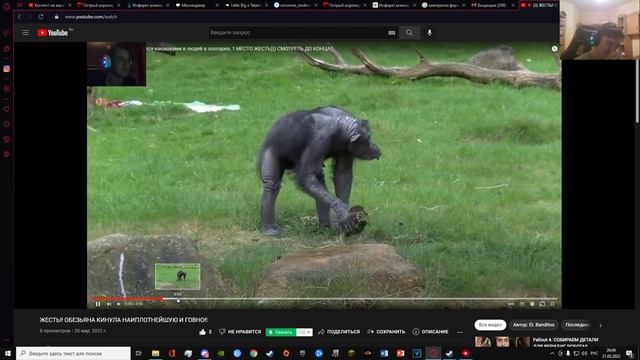Viewport: 640px width, 360px height.
Task: Click СОХРАНИТЬ to save the video
Action: (x=386, y=332)
